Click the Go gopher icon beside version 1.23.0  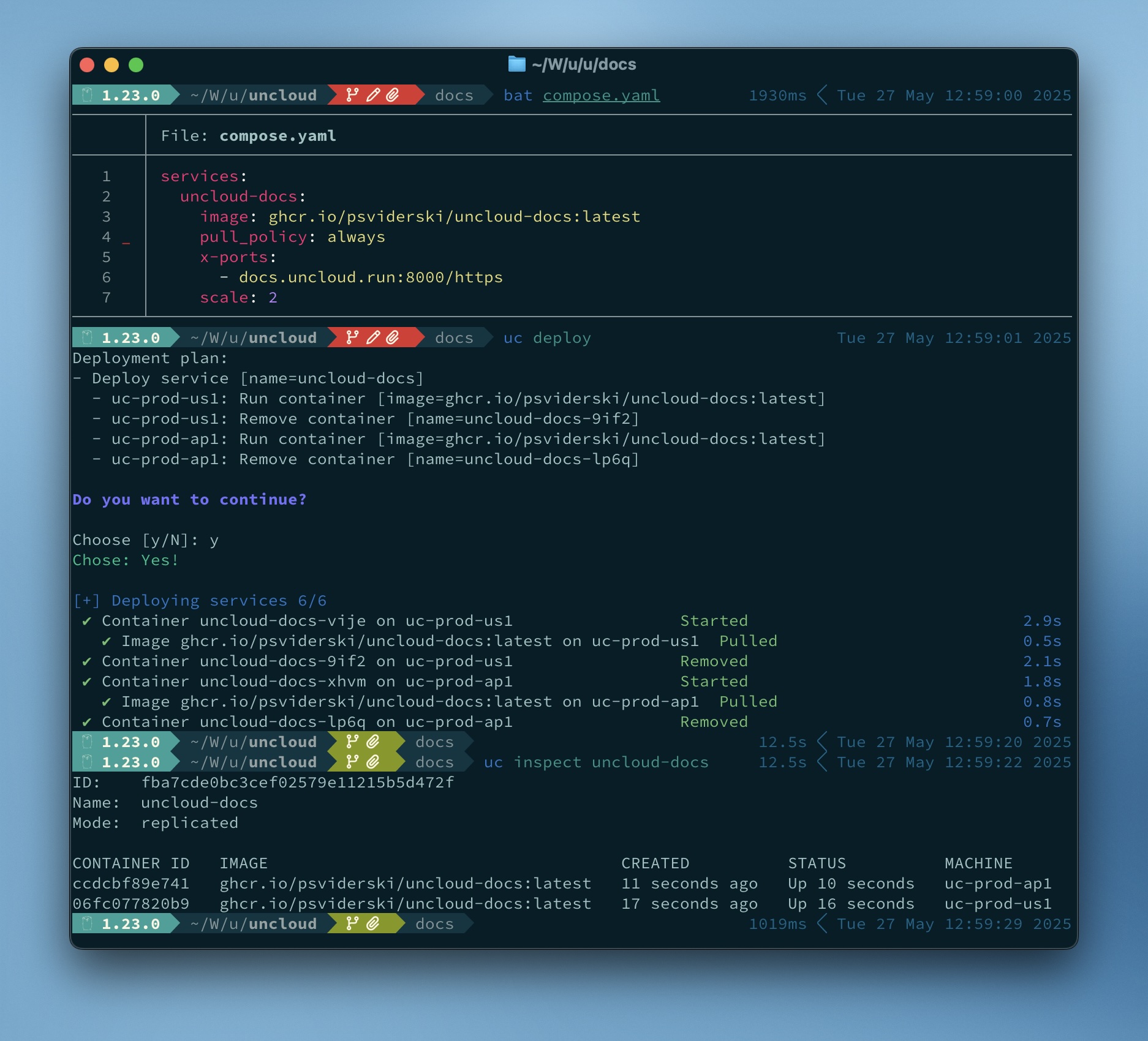[88, 95]
